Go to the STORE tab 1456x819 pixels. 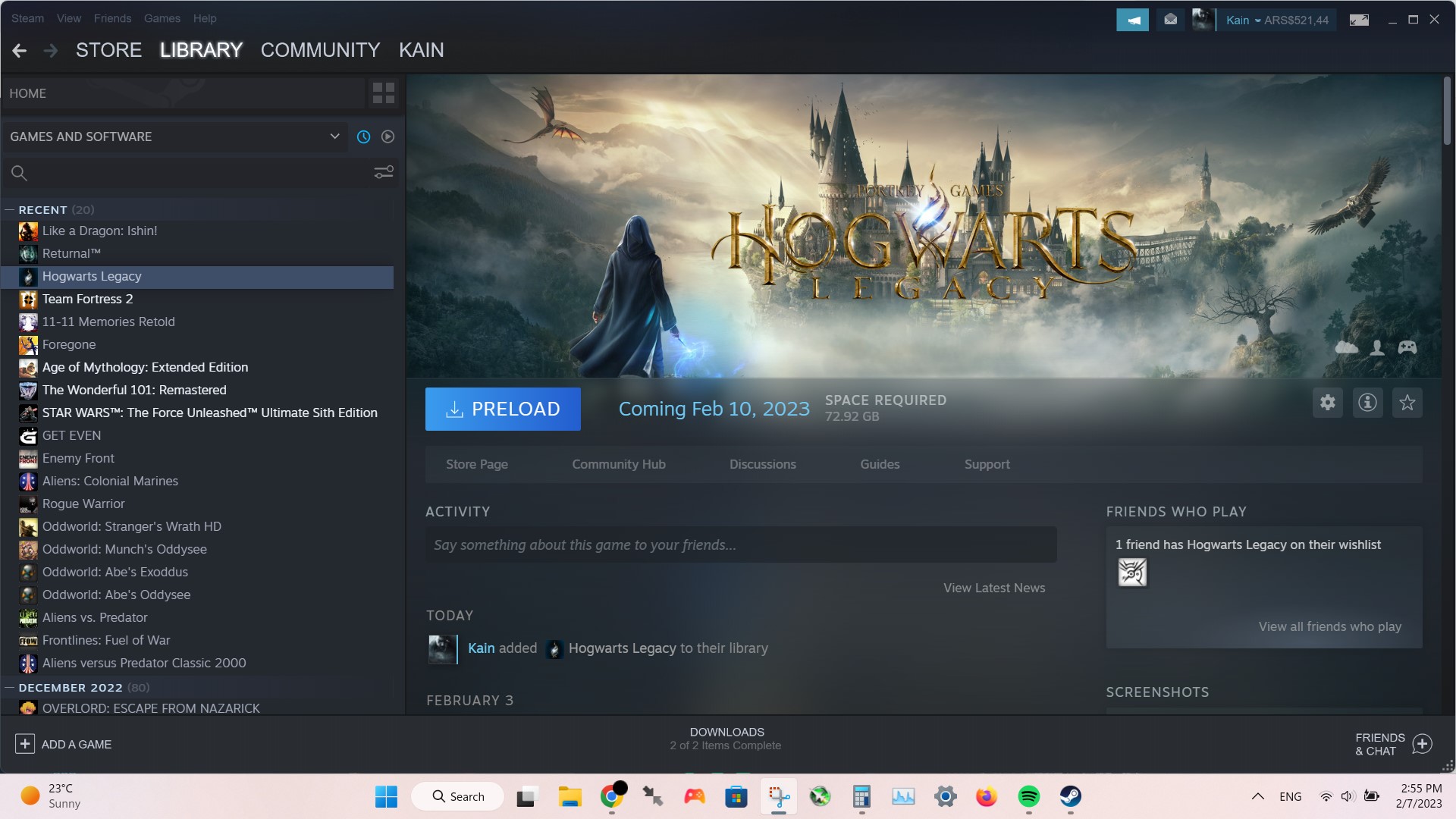coord(108,50)
